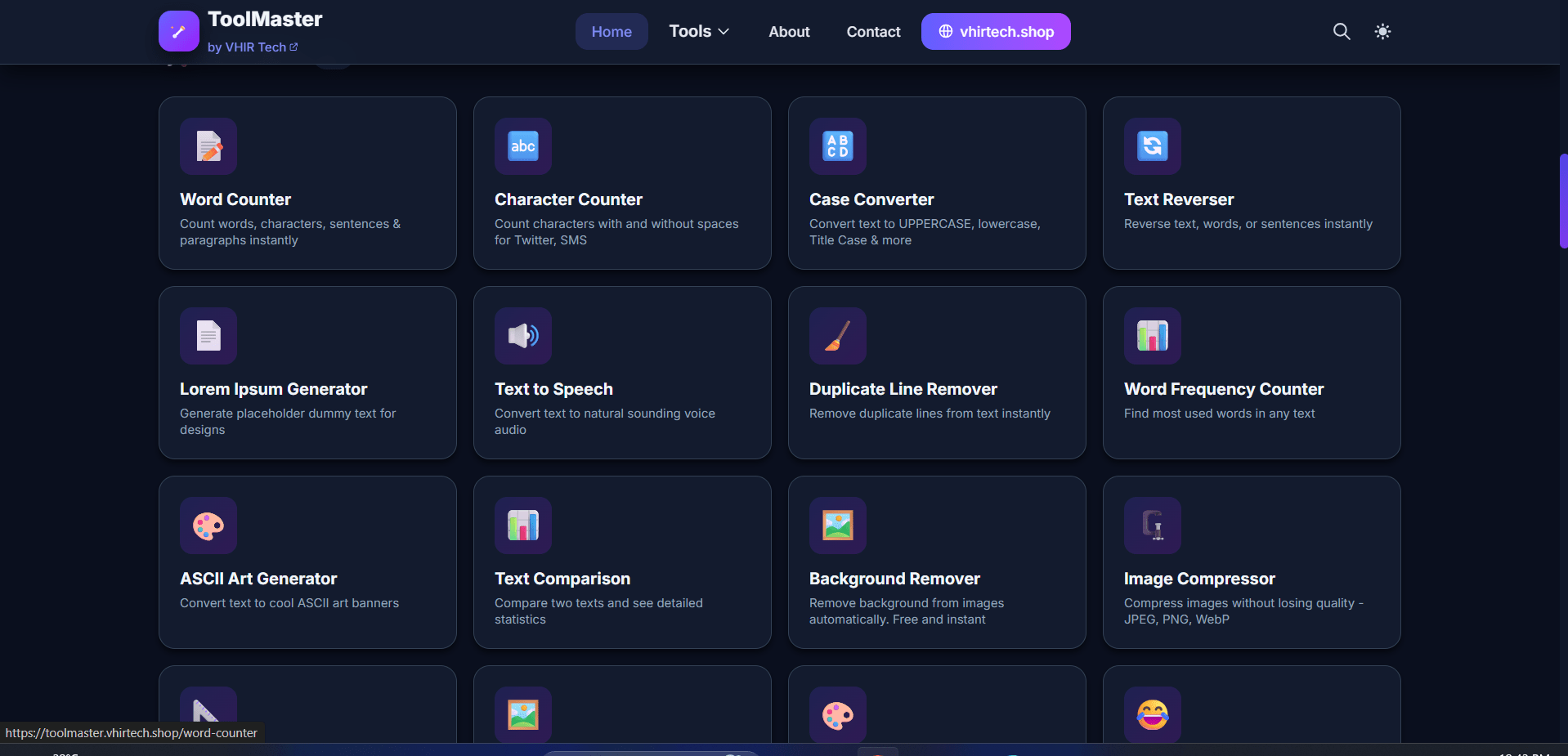The height and width of the screenshot is (756, 1568).
Task: Click the ASCII Art Generator palette icon
Action: click(208, 526)
